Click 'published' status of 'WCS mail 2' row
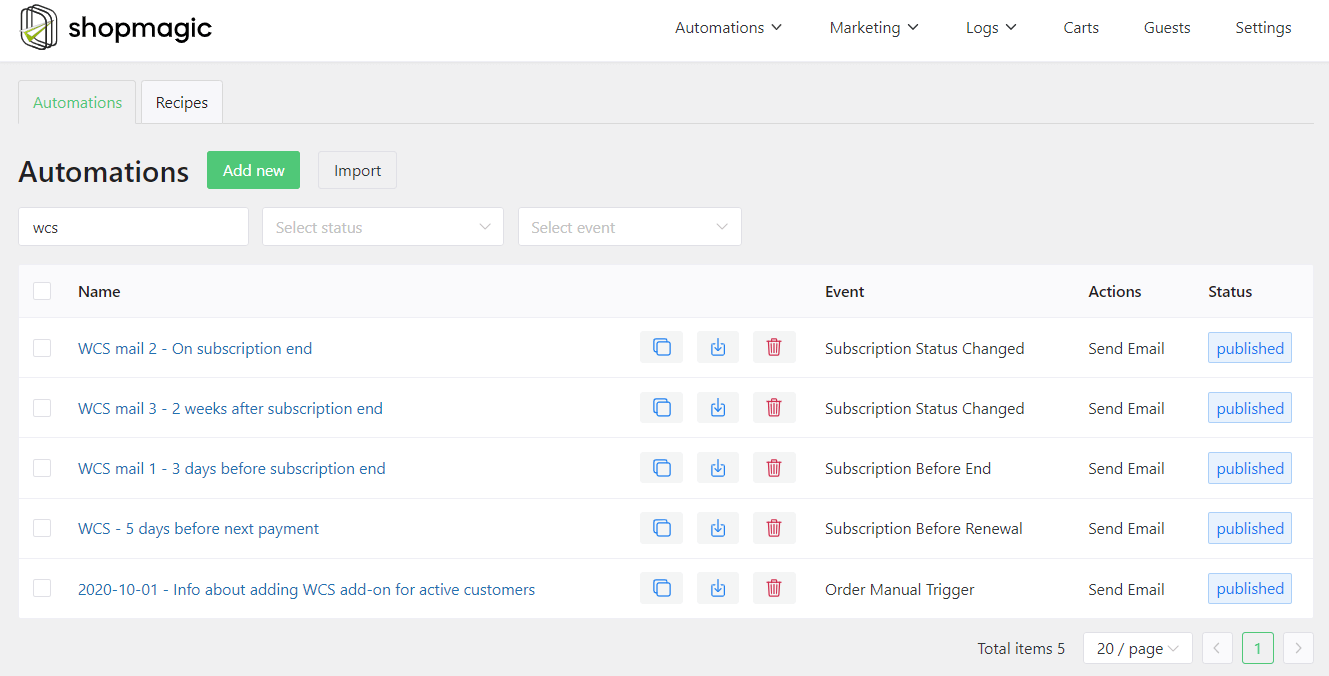The image size is (1329, 676). 1250,348
